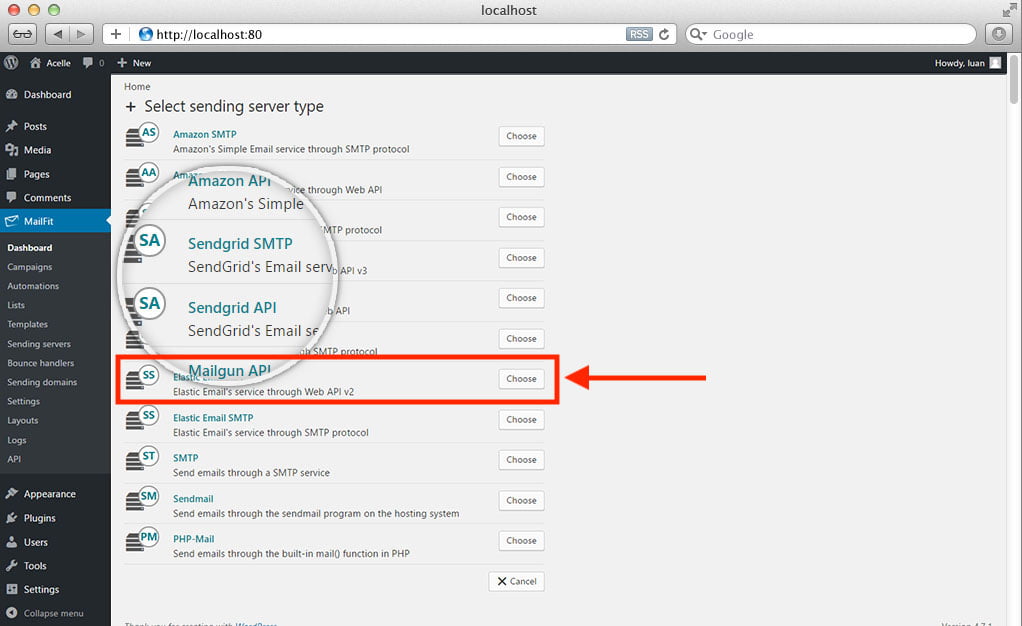Open MailFit Dashboard submenu

(30, 248)
